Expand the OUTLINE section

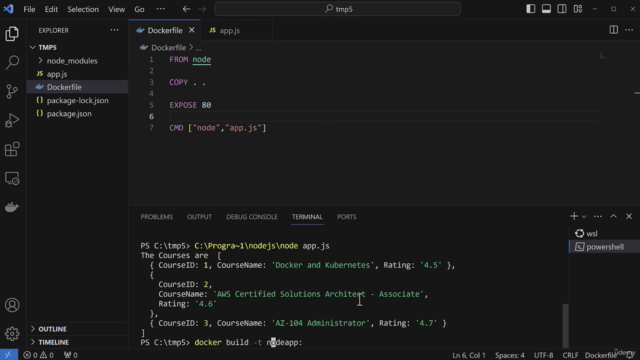[x=78, y=329]
